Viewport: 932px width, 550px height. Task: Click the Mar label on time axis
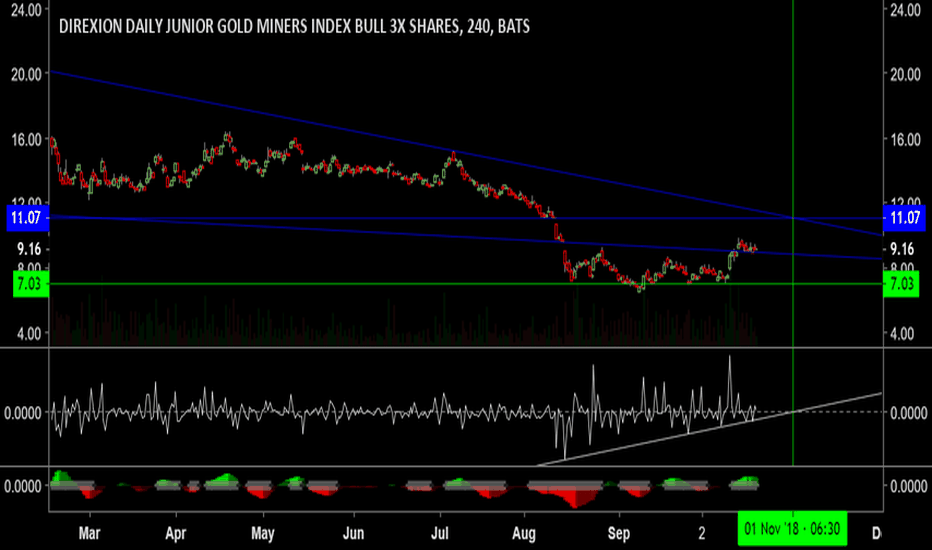pyautogui.click(x=89, y=533)
